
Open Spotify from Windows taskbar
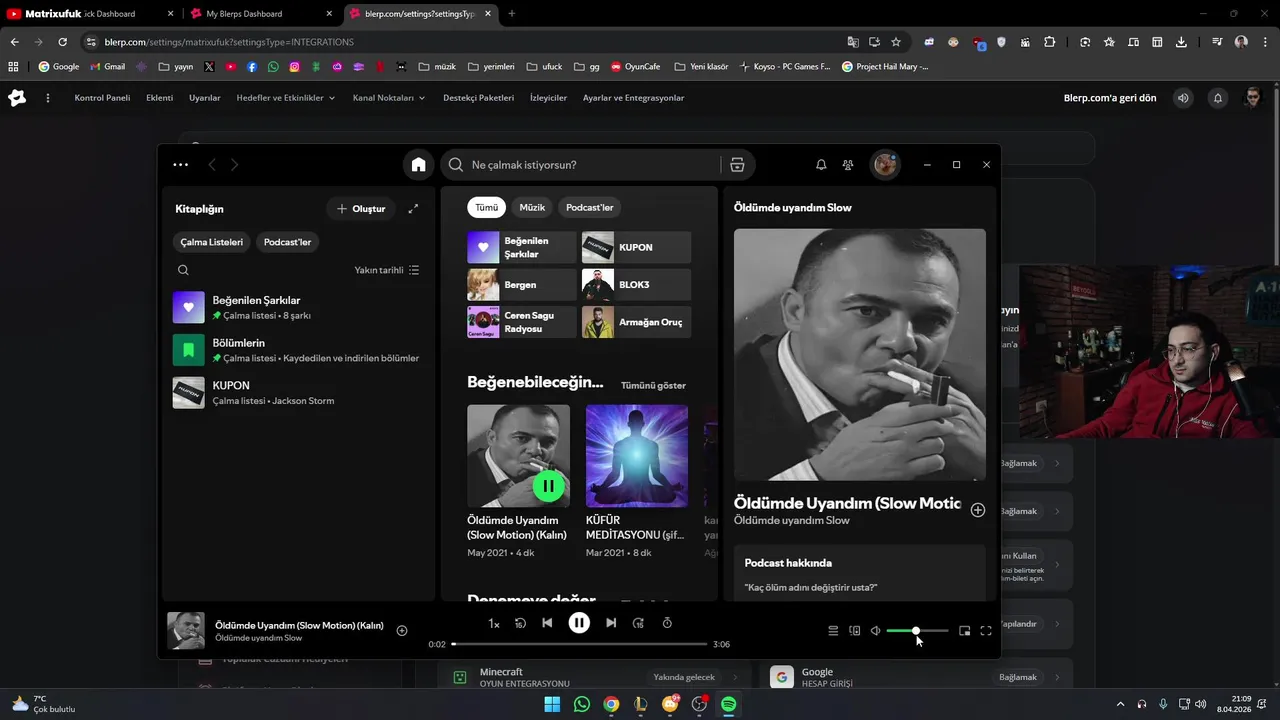[x=729, y=704]
